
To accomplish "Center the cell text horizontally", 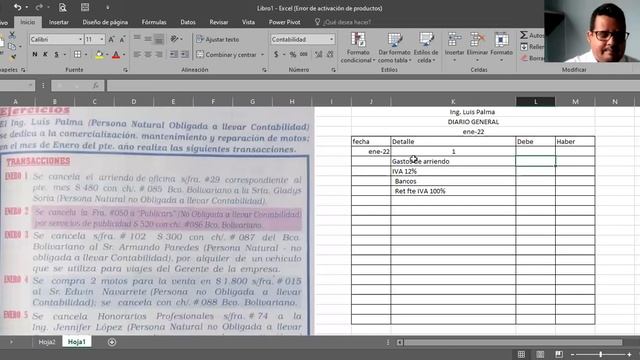I will pos(148,54).
